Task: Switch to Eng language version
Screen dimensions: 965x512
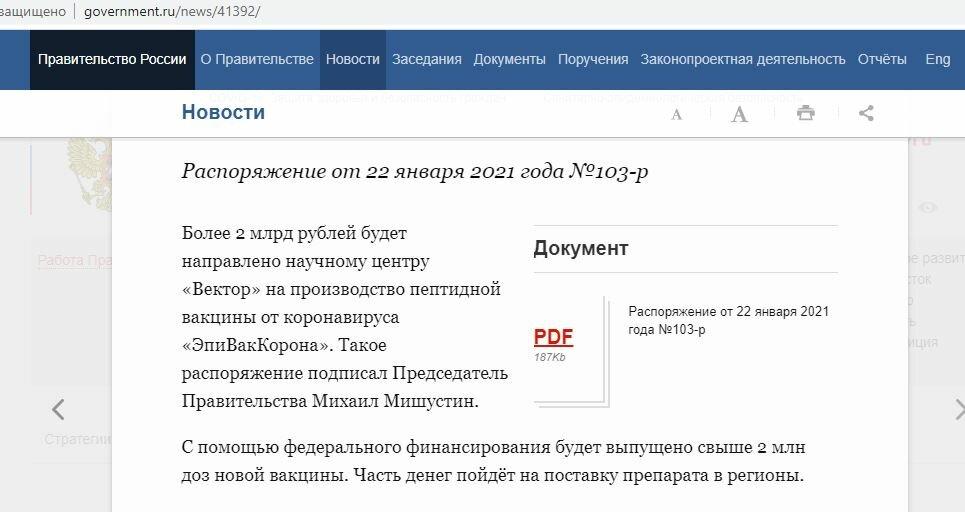Action: [938, 60]
